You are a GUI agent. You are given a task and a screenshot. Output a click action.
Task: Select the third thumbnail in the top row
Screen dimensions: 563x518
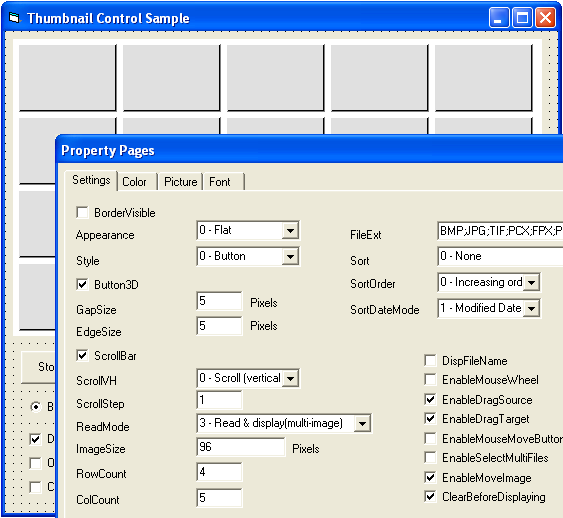tap(275, 78)
